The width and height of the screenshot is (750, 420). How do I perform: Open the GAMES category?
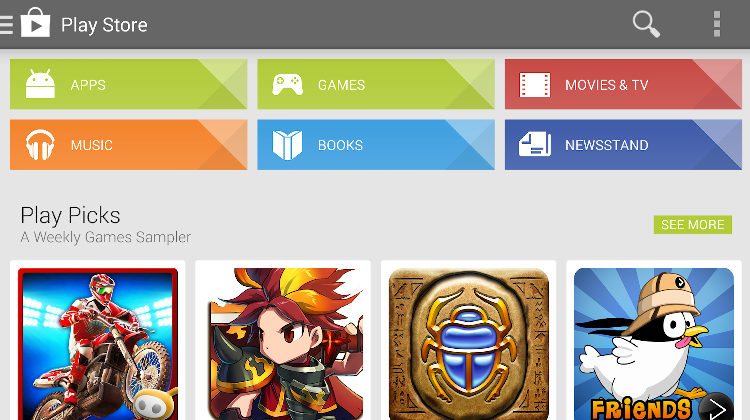tap(376, 84)
